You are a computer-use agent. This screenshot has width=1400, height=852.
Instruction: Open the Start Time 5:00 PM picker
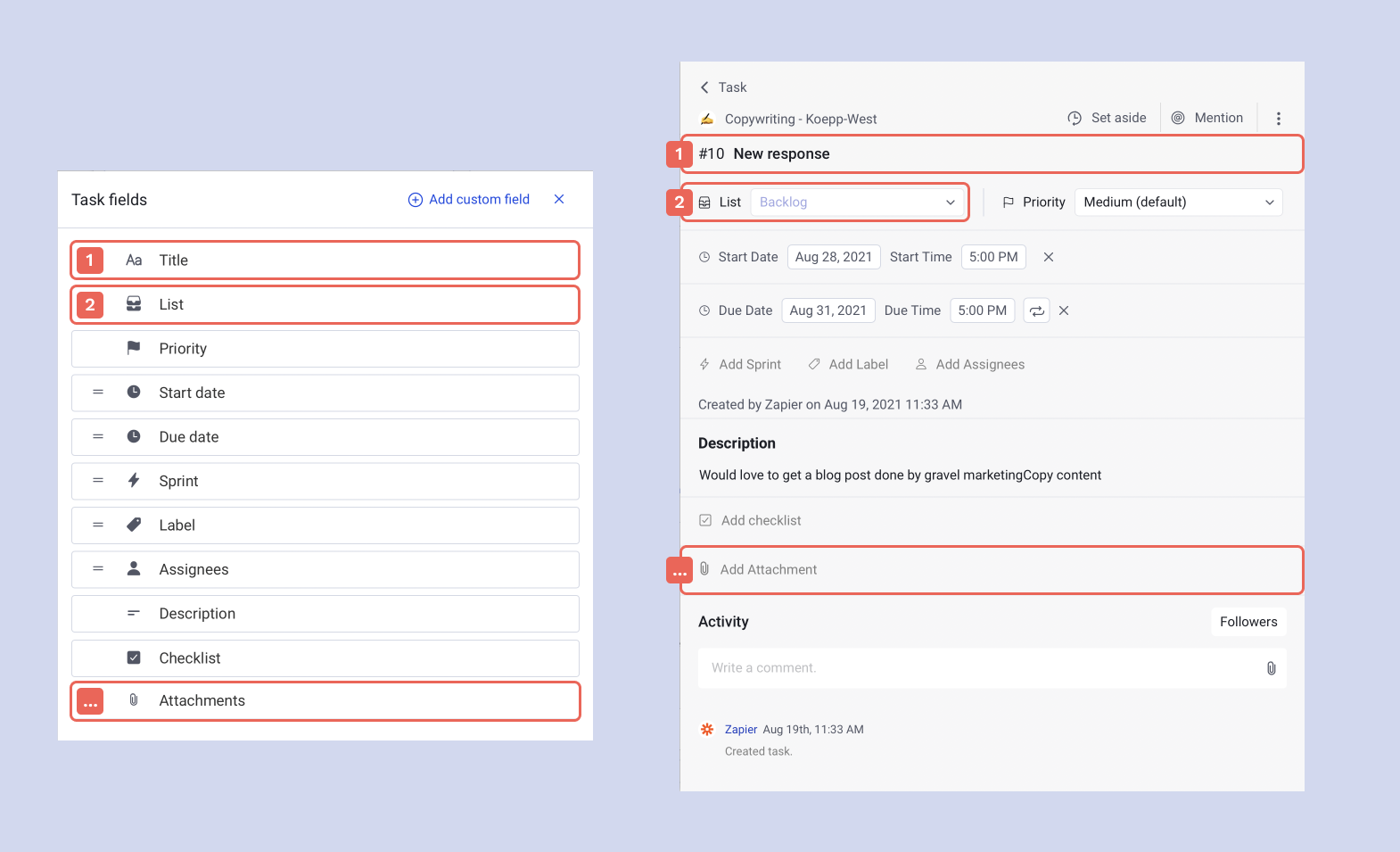point(992,257)
